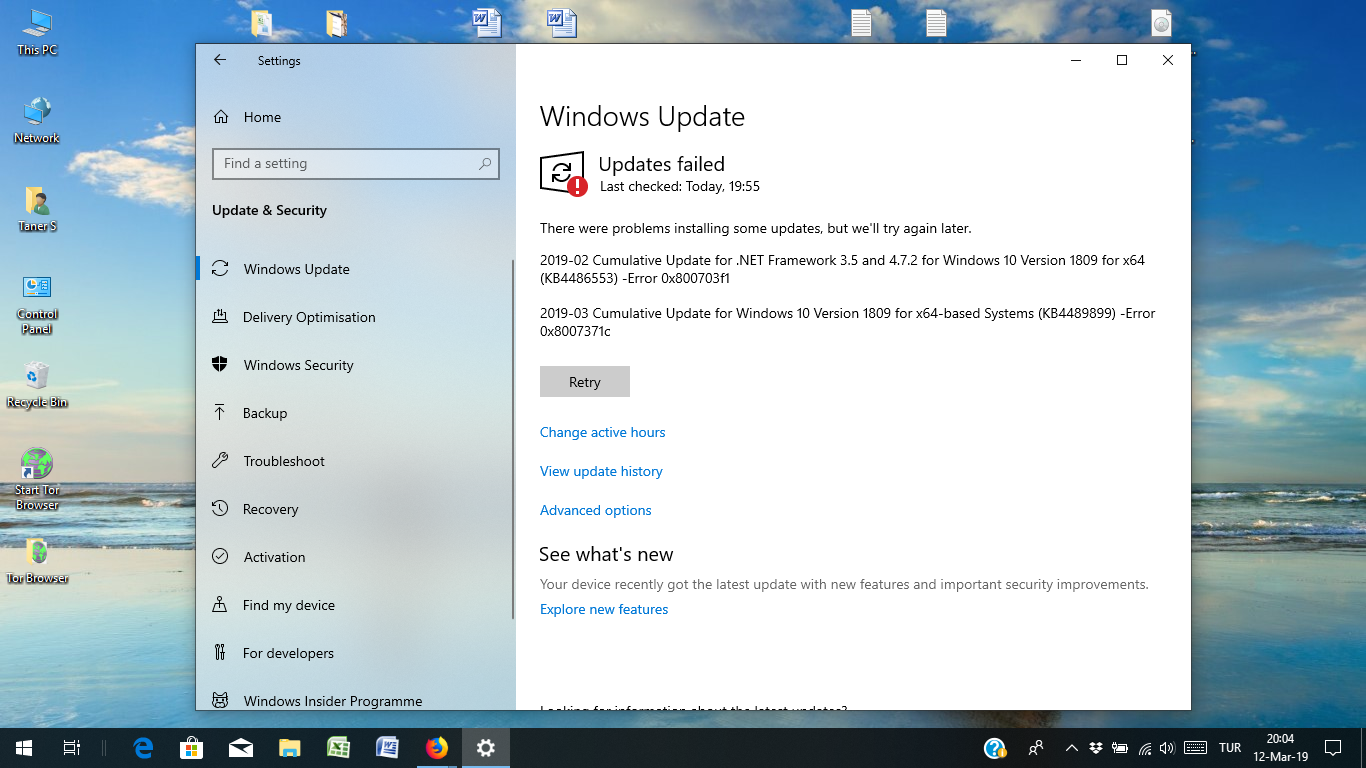
Task: Open Delivery Optimisation settings
Action: click(355, 317)
